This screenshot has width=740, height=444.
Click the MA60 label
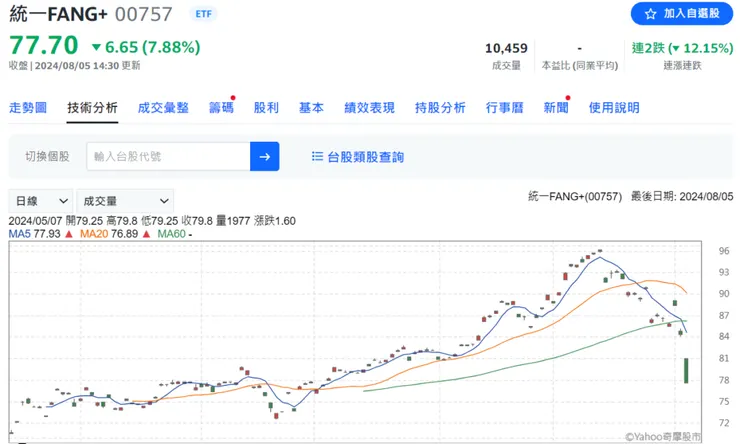pos(171,234)
